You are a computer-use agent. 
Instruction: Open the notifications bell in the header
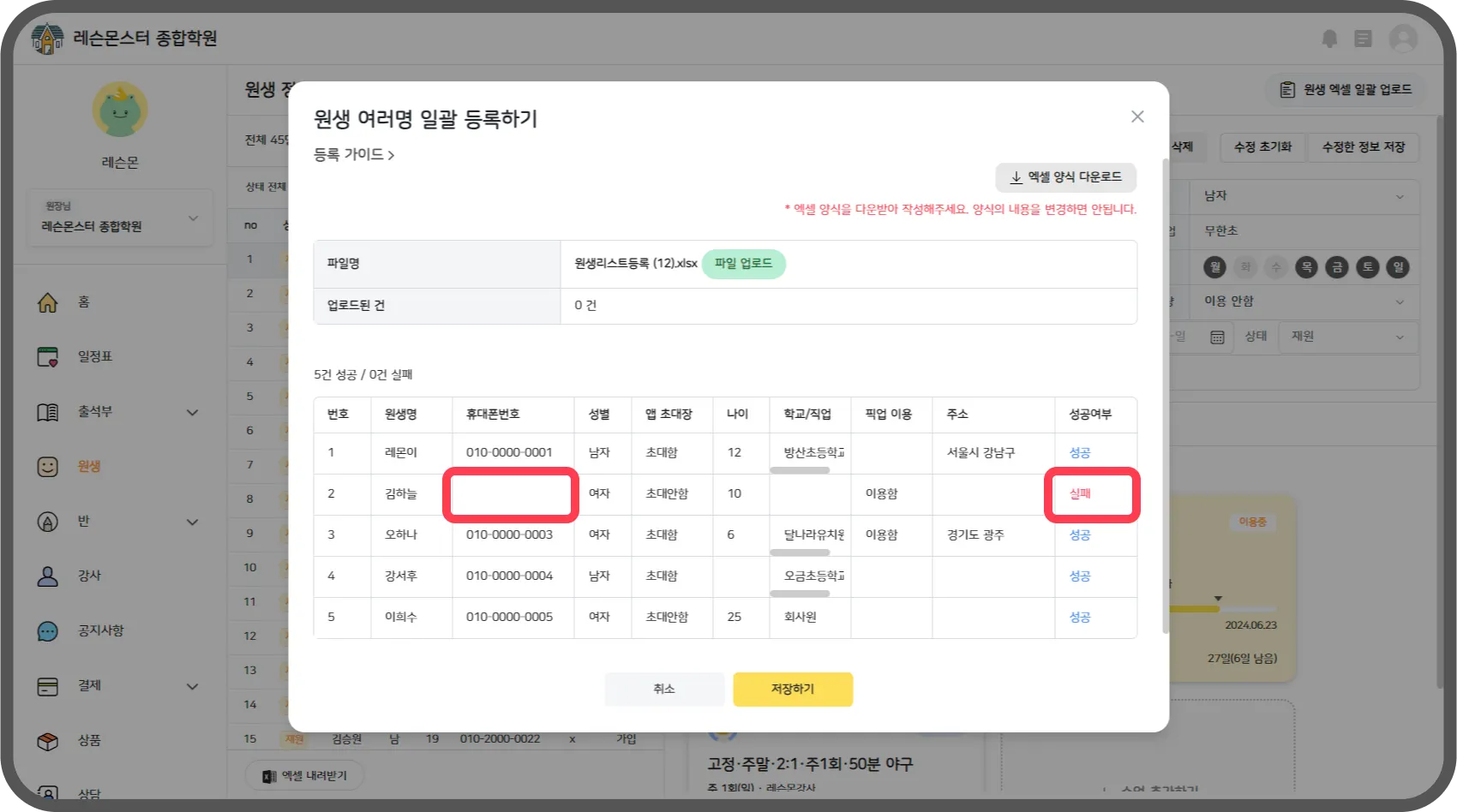click(x=1329, y=39)
